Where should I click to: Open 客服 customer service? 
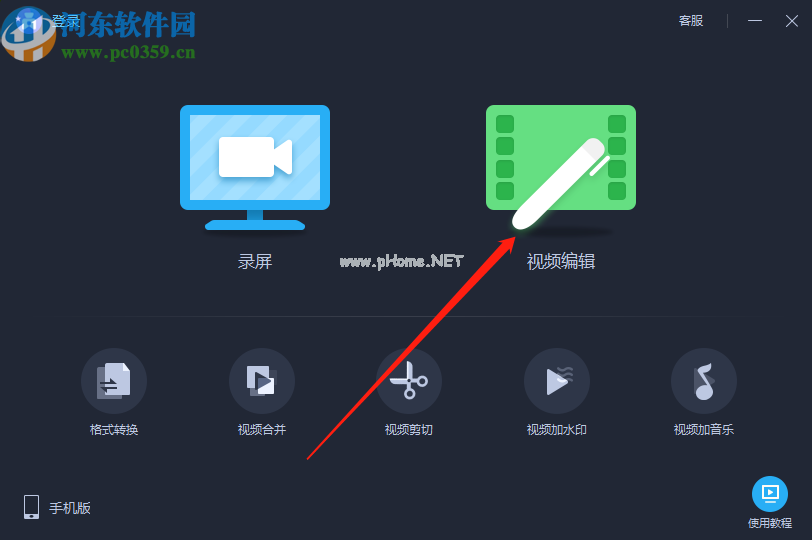[691, 21]
